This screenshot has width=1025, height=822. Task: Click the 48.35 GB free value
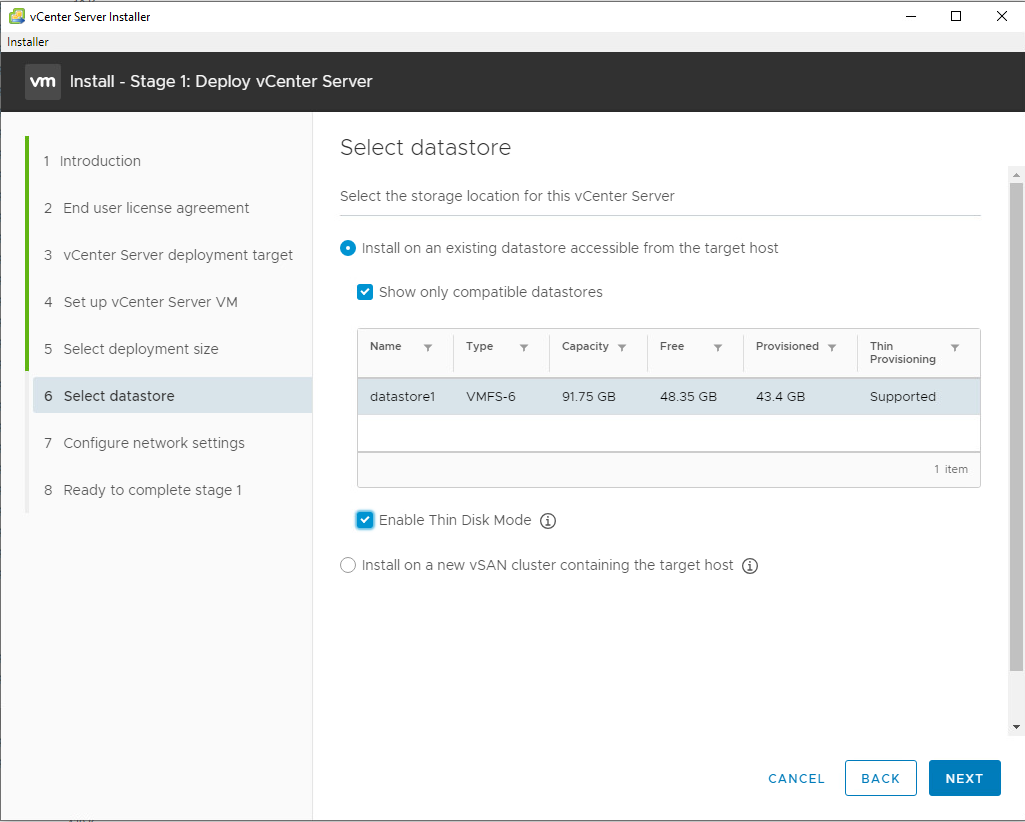688,397
